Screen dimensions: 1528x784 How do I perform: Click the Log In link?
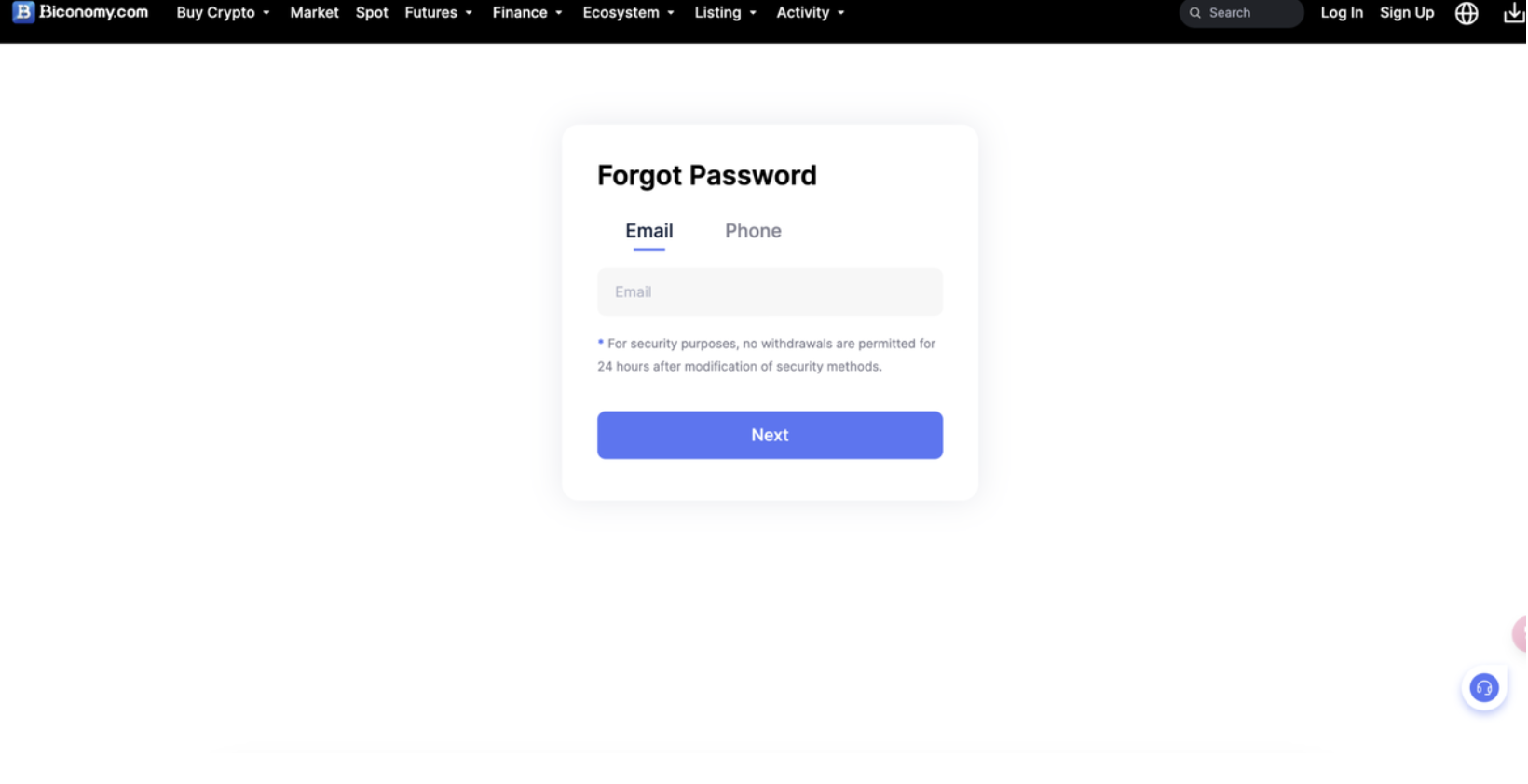coord(1342,13)
